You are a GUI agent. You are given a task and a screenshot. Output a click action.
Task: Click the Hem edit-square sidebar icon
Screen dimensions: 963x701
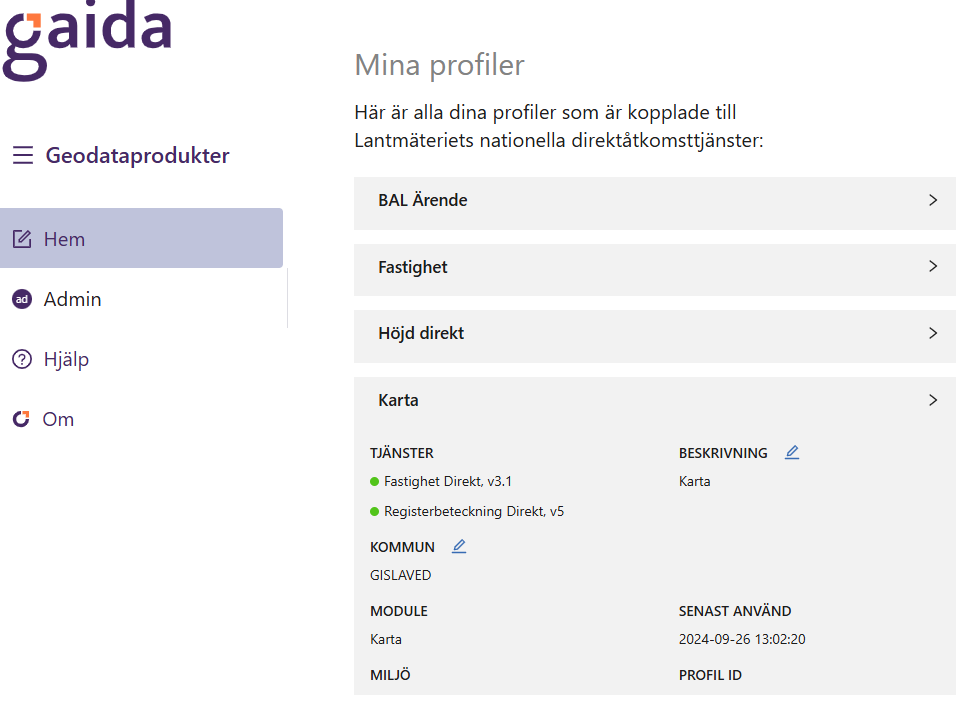21,239
